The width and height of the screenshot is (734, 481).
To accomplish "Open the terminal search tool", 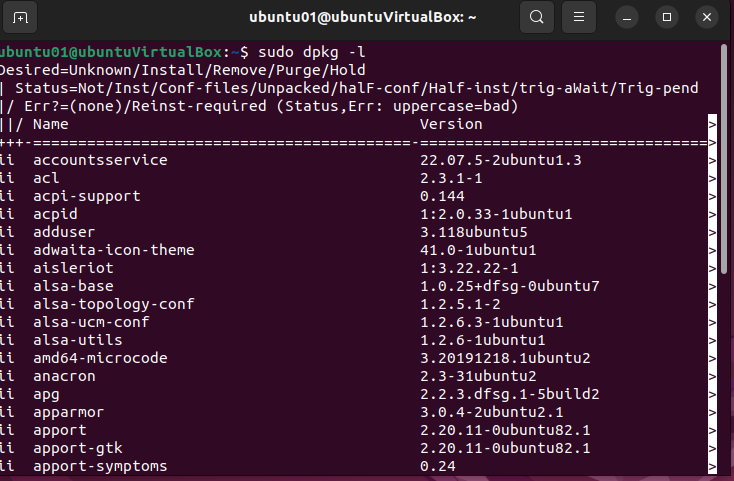I will coord(536,17).
